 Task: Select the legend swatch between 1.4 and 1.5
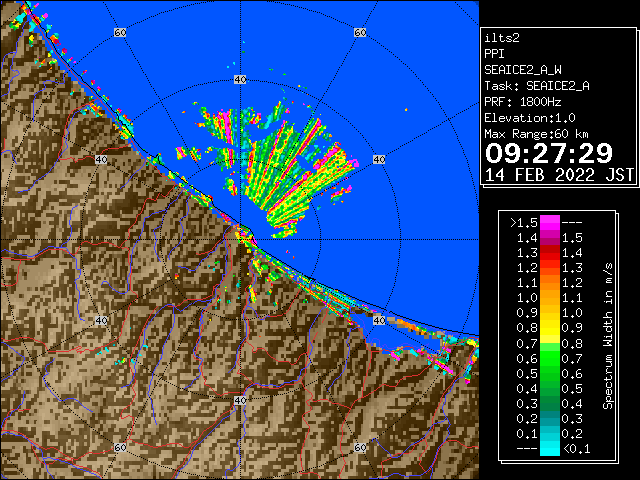coord(549,238)
